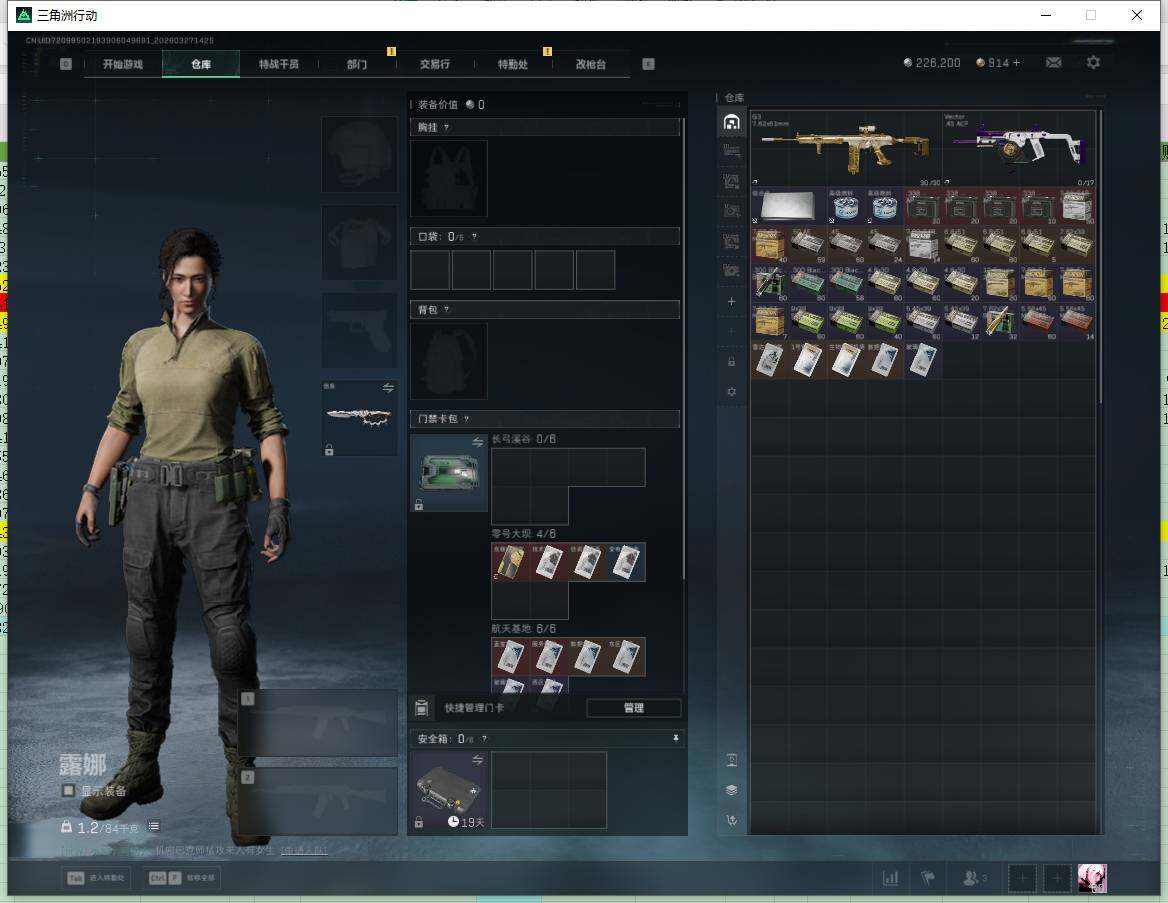Open the weight detail list icon beside 1.2/84
Viewport: 1168px width, 903px height.
click(153, 826)
